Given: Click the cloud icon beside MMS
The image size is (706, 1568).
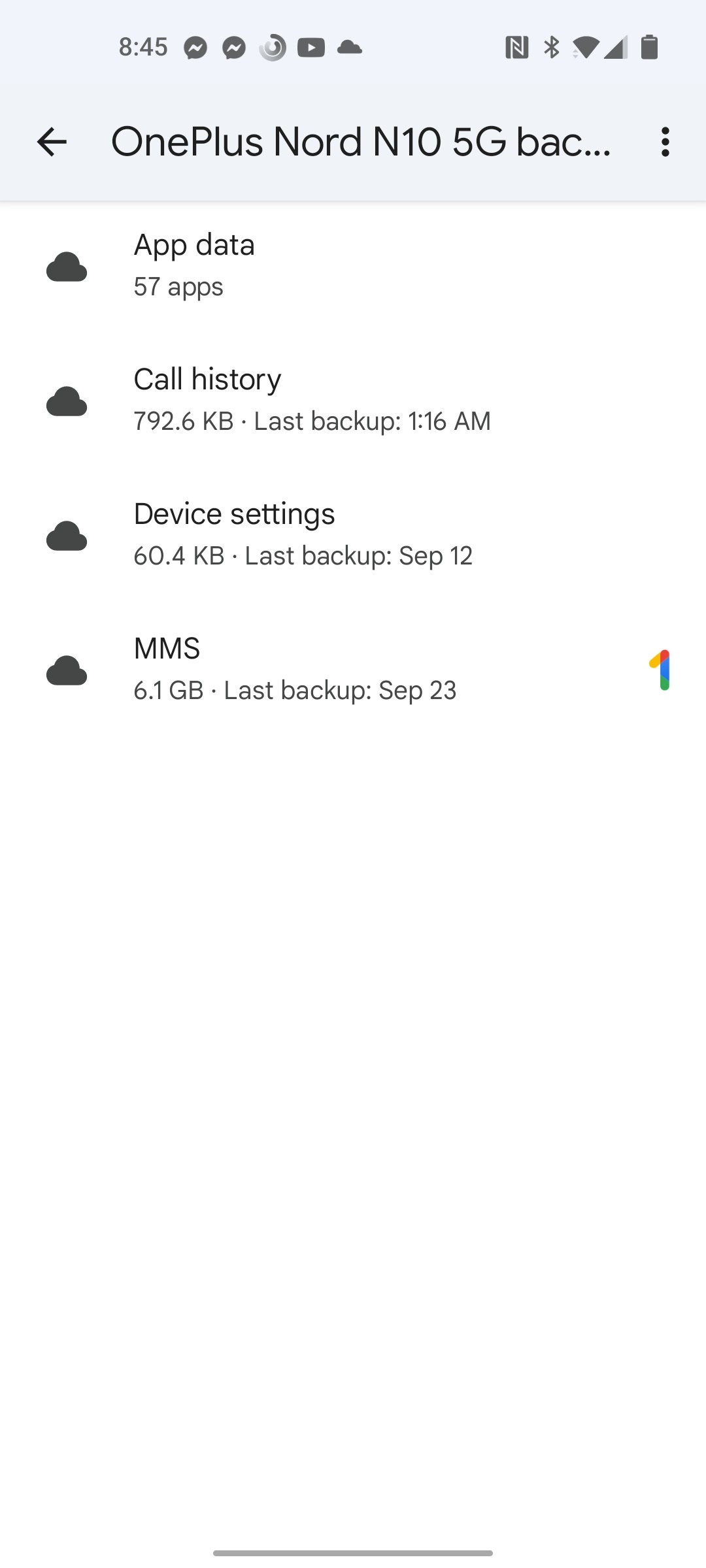Looking at the screenshot, I should point(67,670).
